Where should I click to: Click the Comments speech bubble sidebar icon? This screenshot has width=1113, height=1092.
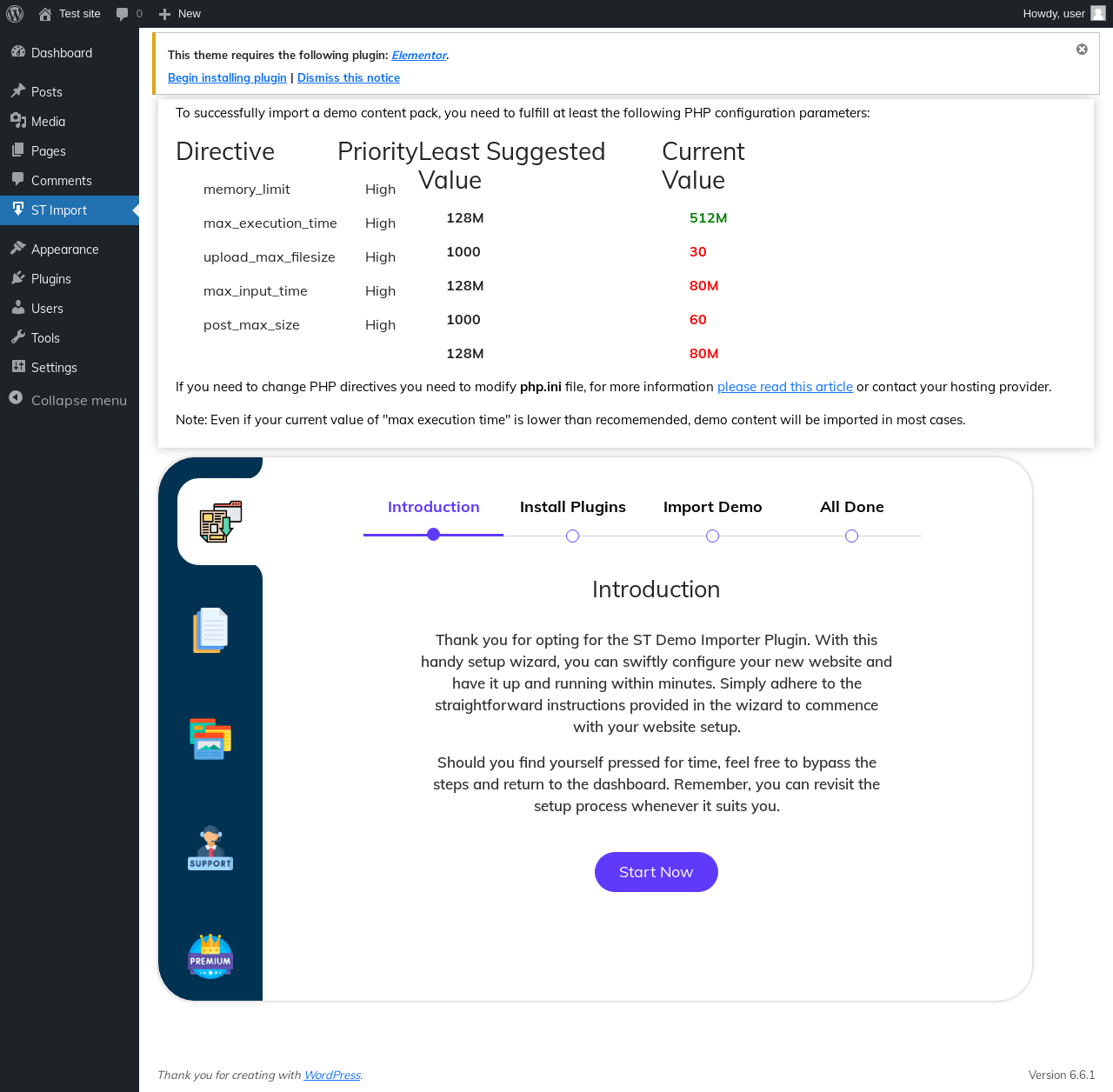coord(18,180)
